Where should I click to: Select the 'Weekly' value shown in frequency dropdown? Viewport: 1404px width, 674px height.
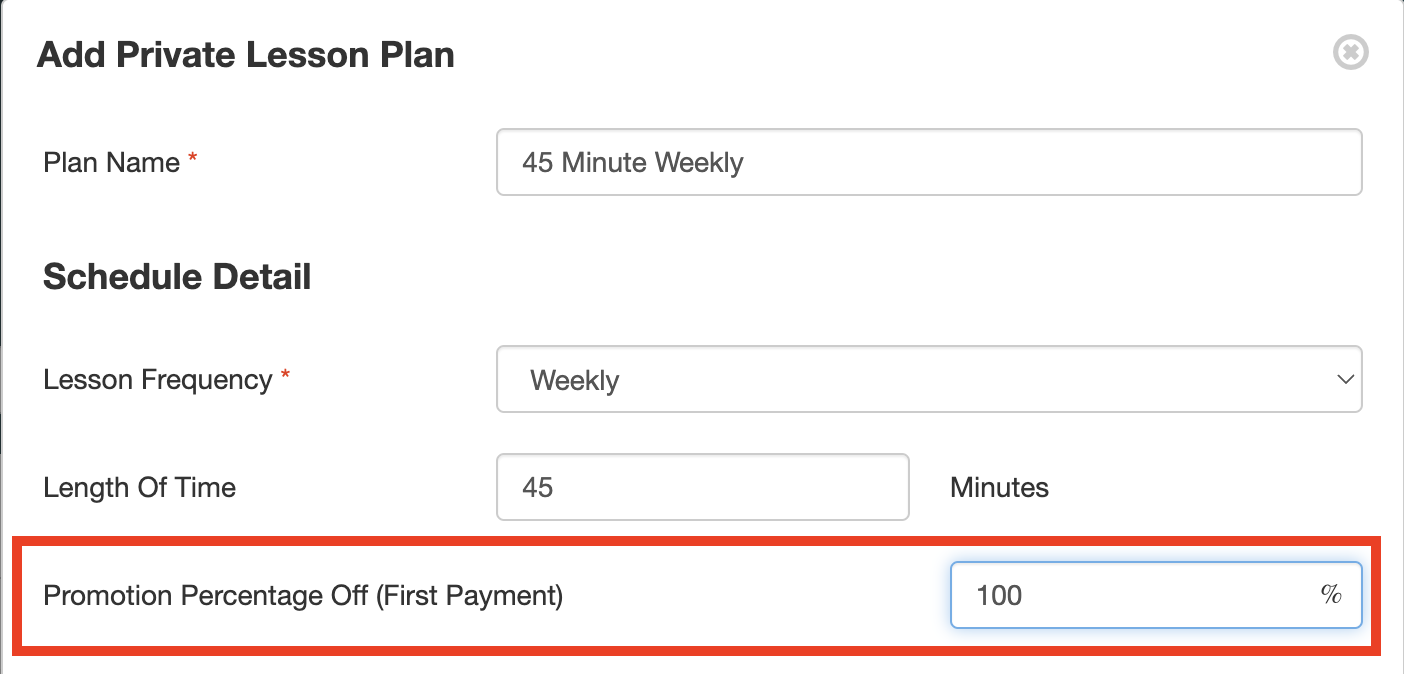pyautogui.click(x=575, y=381)
